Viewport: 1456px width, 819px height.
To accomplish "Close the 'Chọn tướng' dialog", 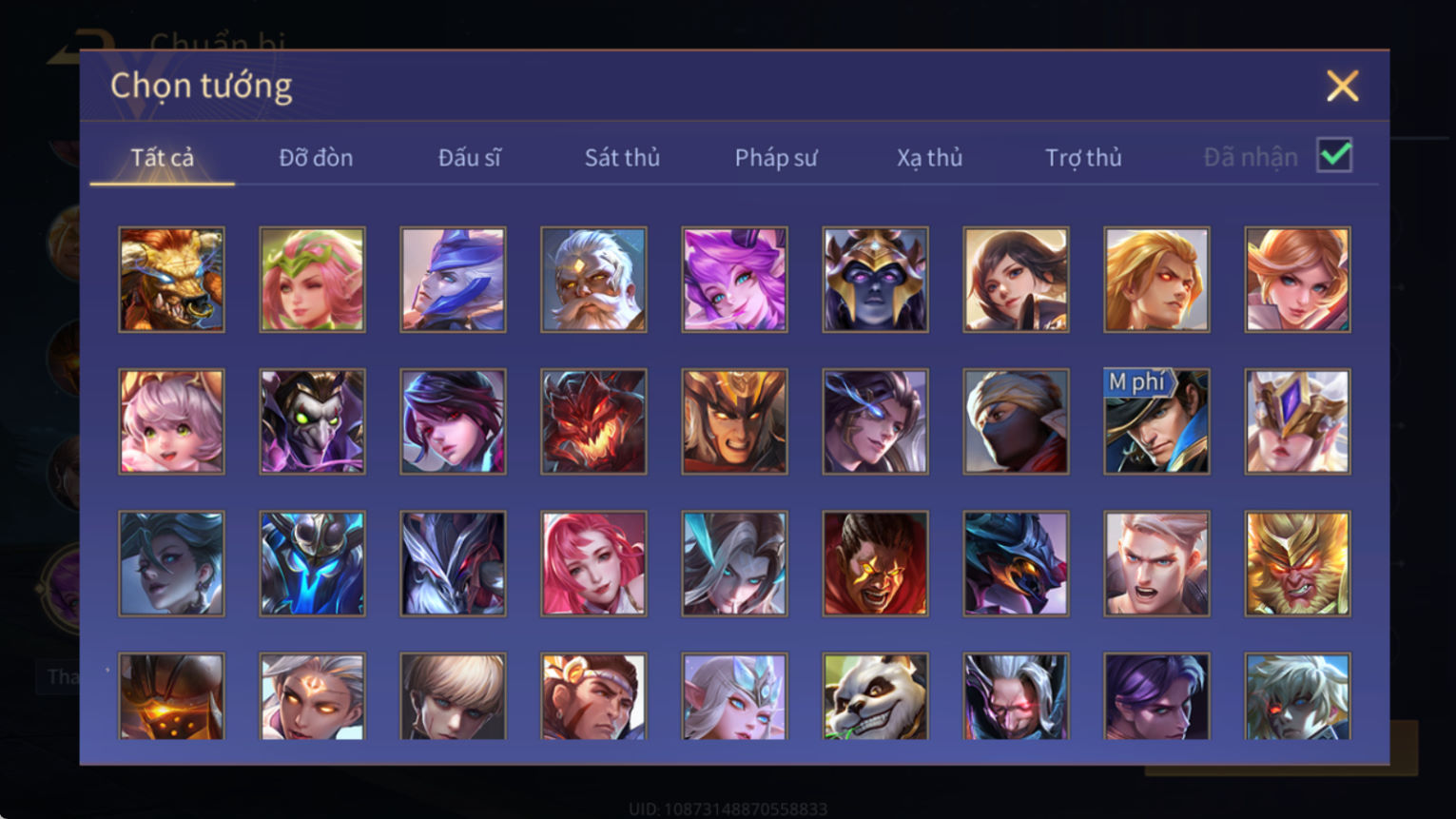I will point(1342,87).
